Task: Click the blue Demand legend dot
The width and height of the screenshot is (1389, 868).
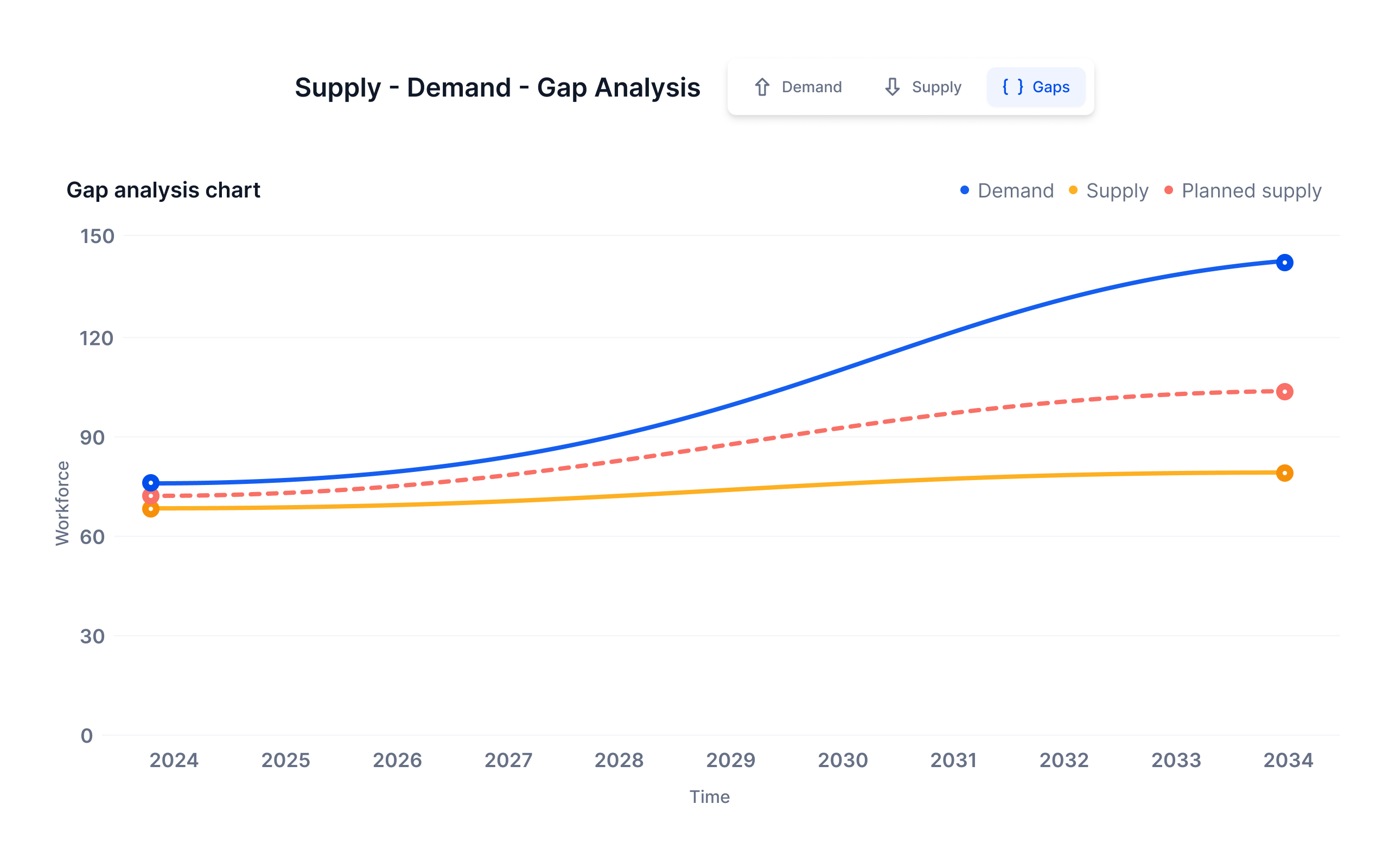Action: [x=965, y=190]
